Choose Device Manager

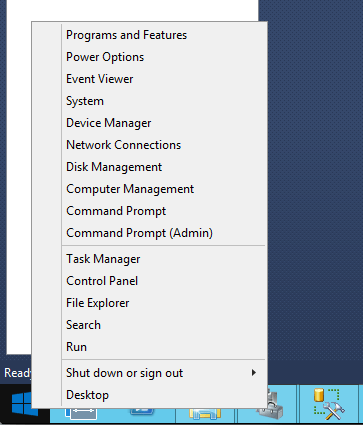tap(109, 123)
